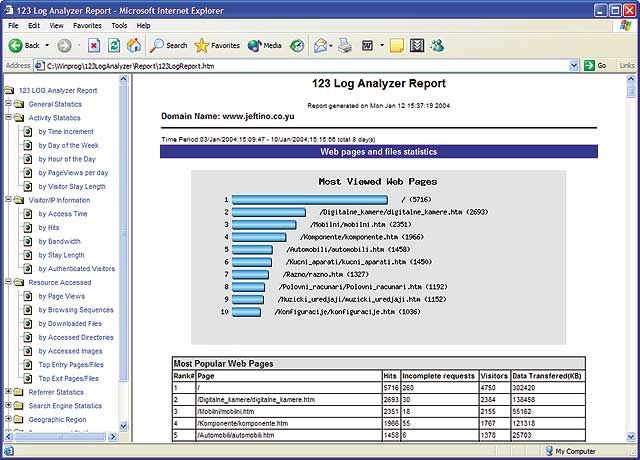Click the History icon in toolbar

[x=297, y=46]
